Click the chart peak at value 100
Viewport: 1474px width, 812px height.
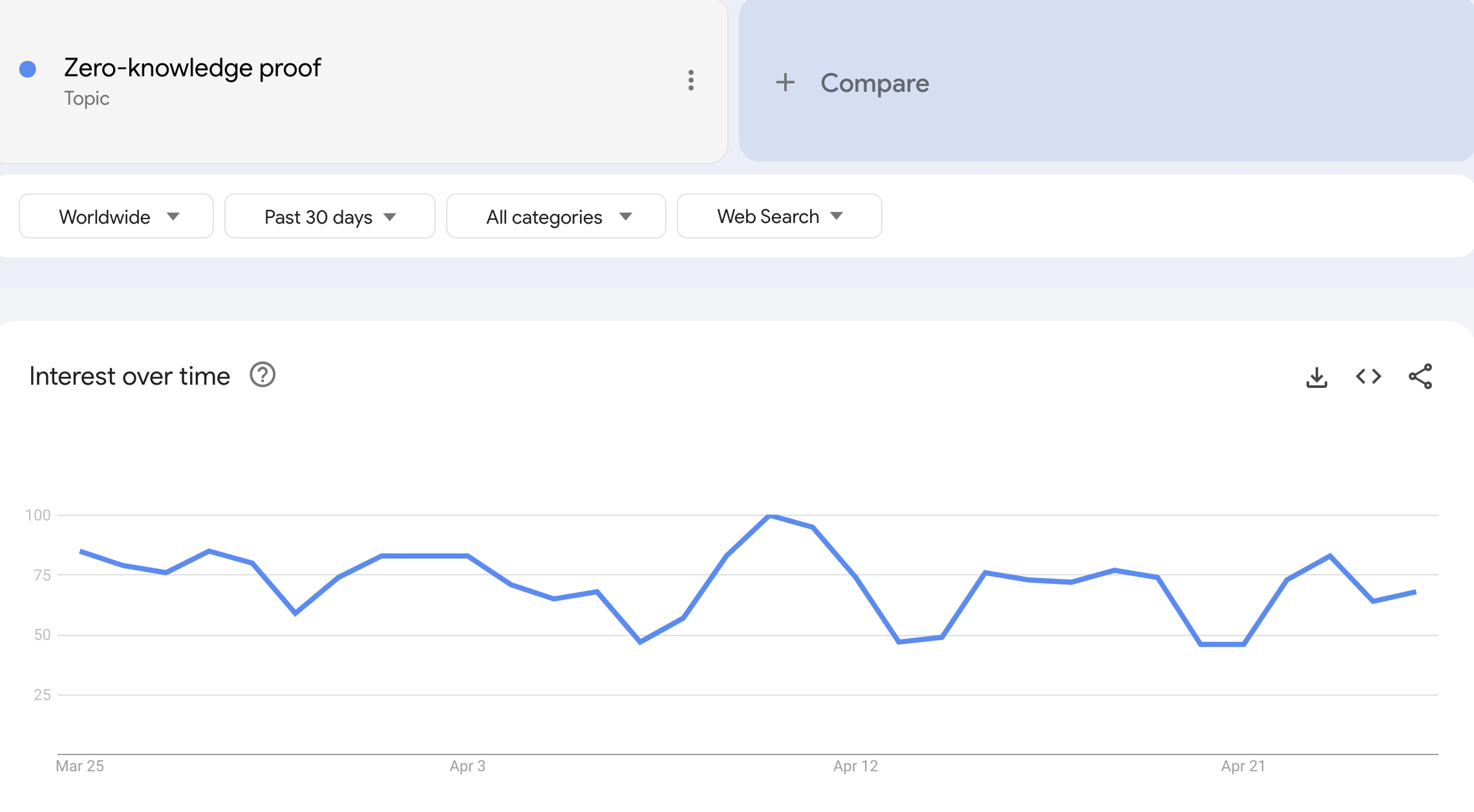point(769,516)
